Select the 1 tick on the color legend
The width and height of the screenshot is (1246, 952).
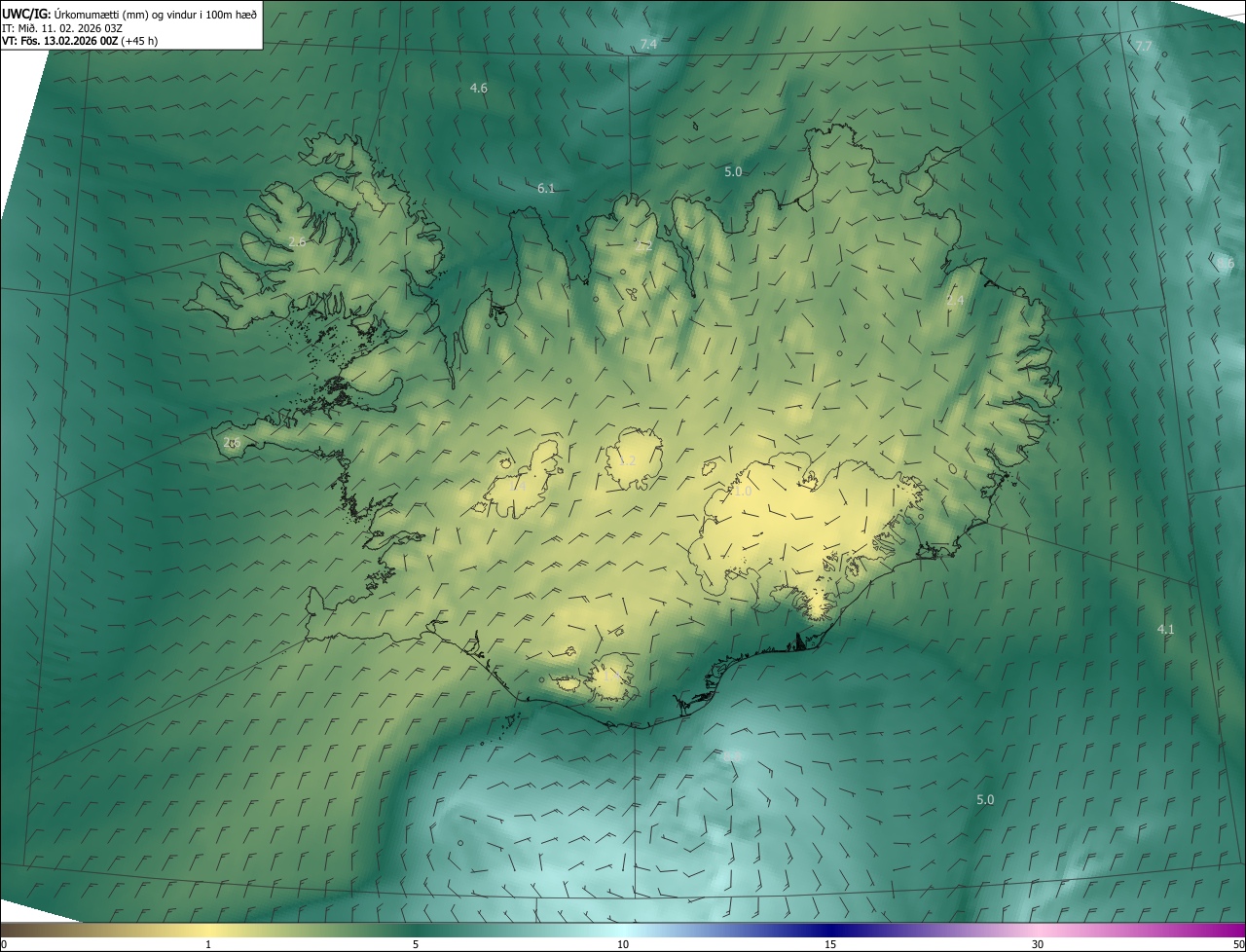[x=208, y=944]
